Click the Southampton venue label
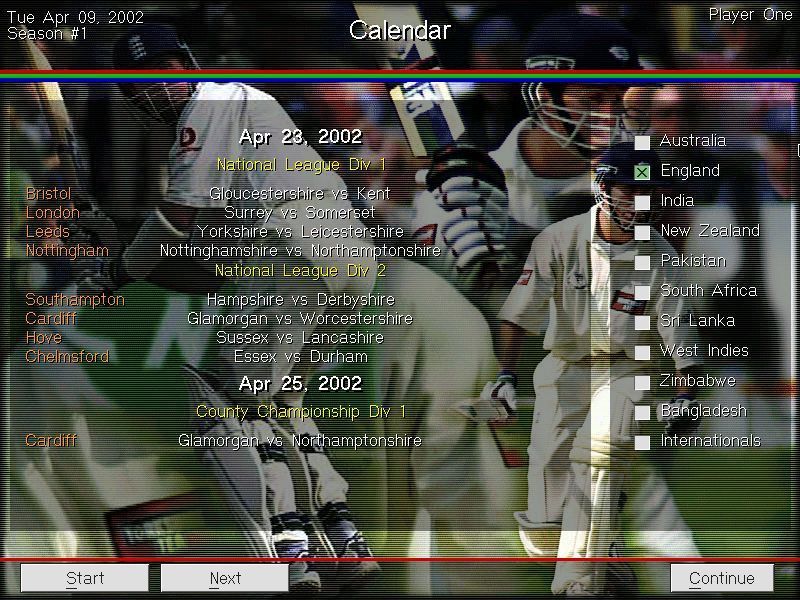800x600 pixels. coord(75,300)
